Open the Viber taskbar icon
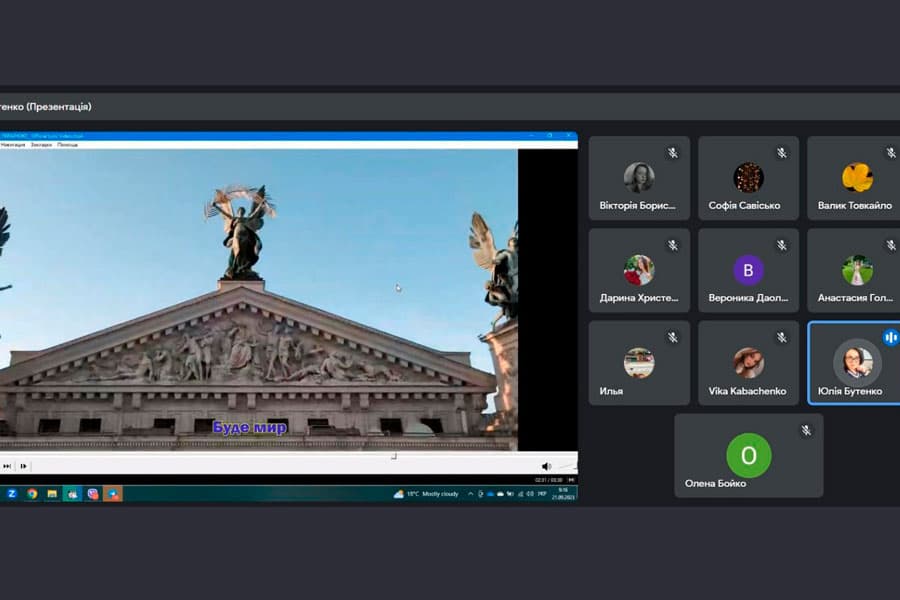900x600 pixels. 92,494
